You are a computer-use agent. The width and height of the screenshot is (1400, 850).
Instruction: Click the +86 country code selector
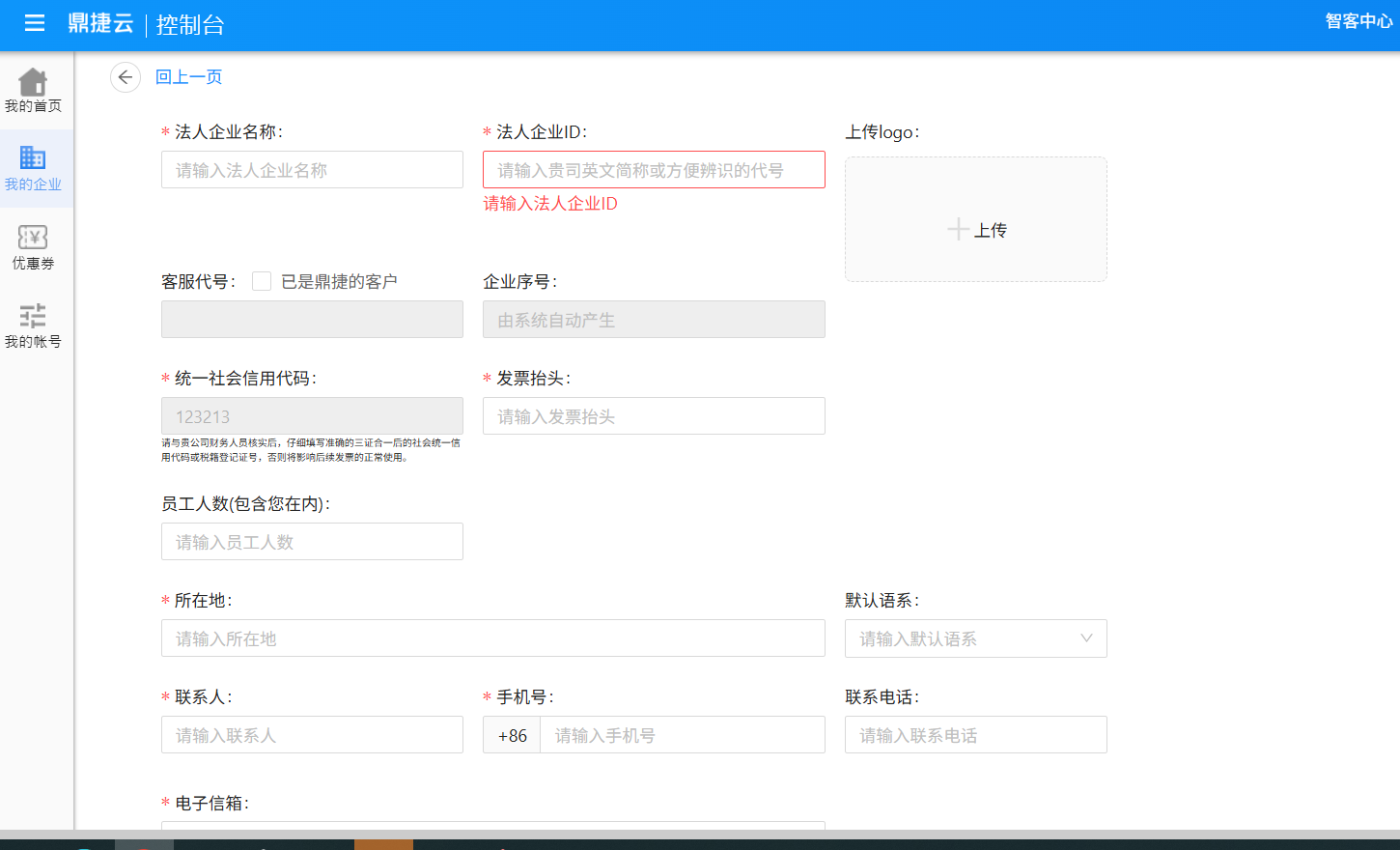click(512, 735)
